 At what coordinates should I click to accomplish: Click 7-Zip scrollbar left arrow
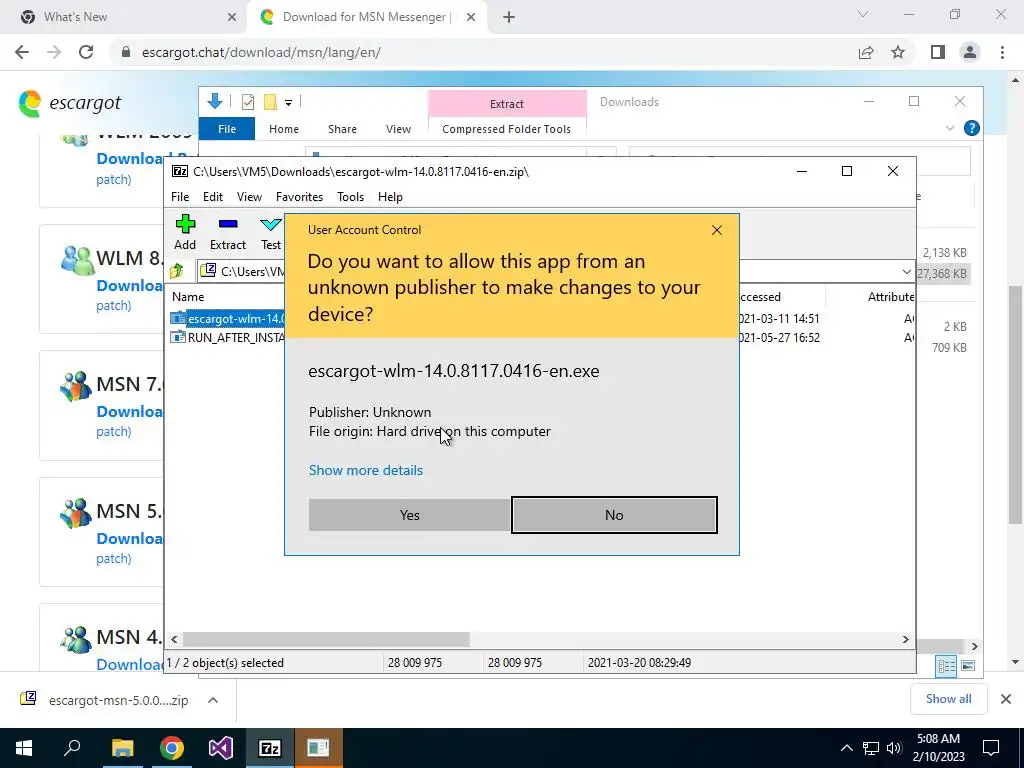pyautogui.click(x=174, y=639)
